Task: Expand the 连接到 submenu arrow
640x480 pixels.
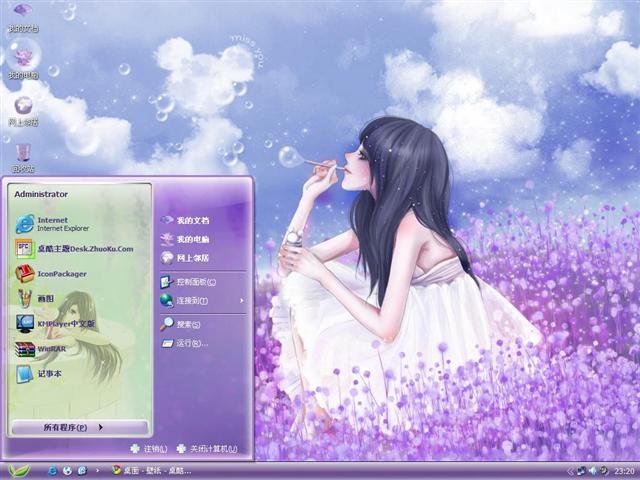Action: 242,300
